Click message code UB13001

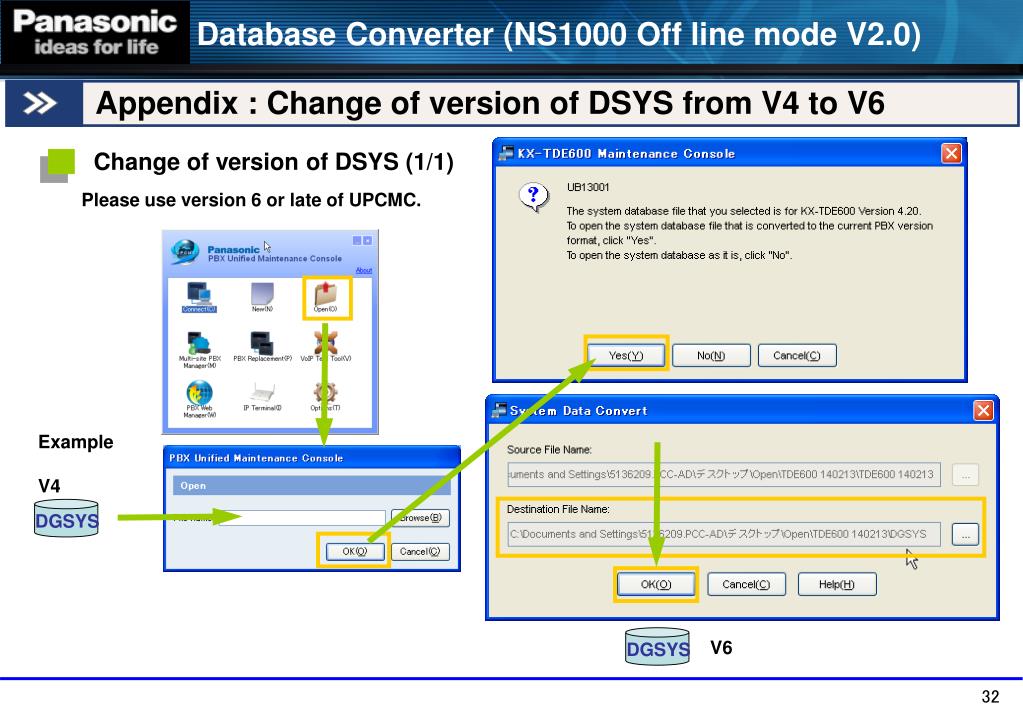click(x=588, y=187)
